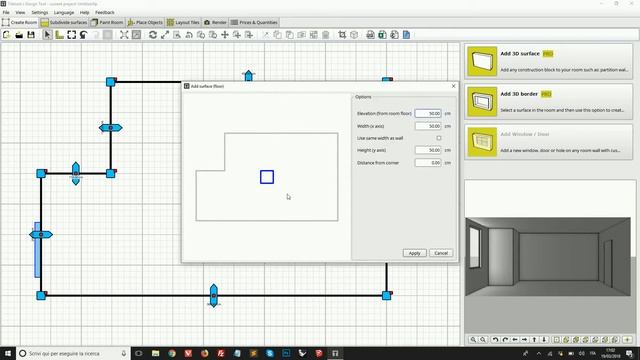This screenshot has height=360, width=640.
Task: Open the Settings menu
Action: (x=40, y=13)
